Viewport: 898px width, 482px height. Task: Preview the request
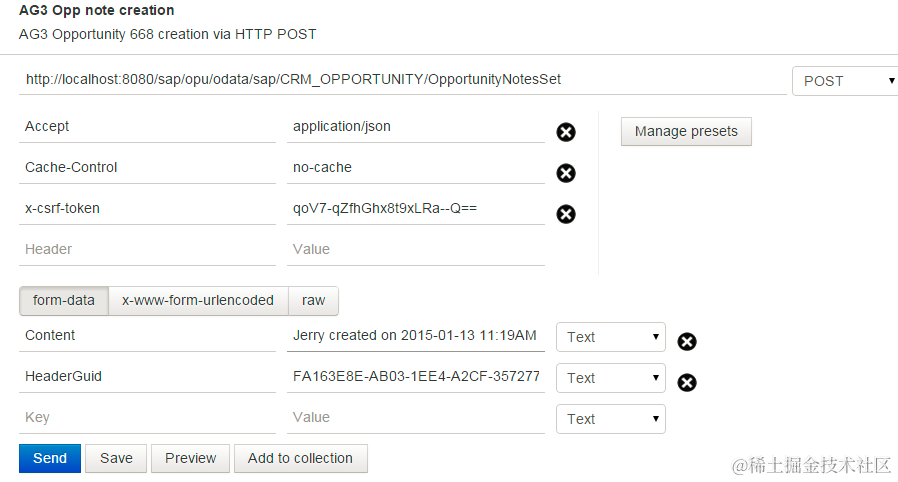coord(190,459)
